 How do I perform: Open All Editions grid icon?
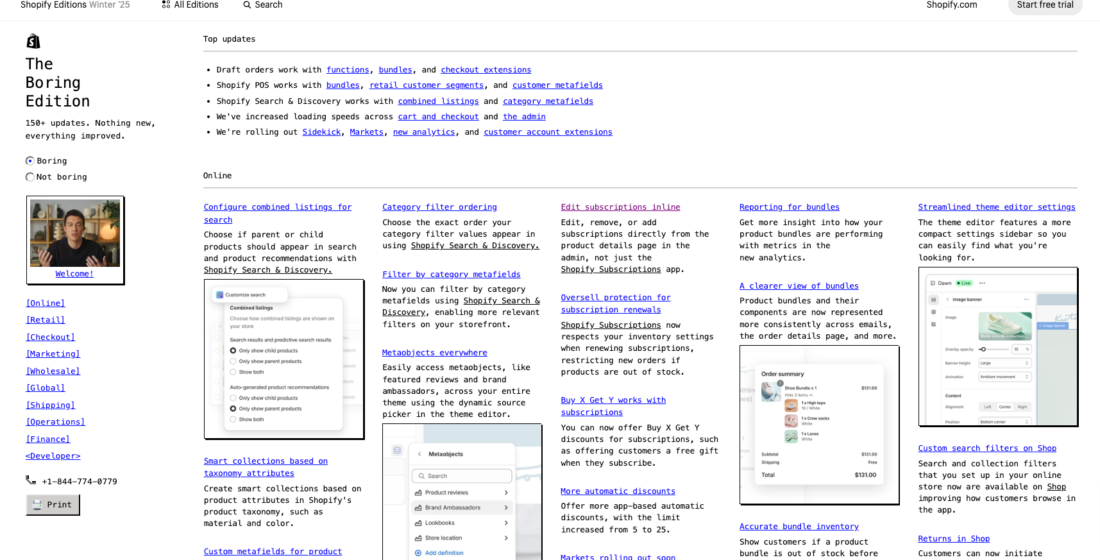(x=166, y=4)
